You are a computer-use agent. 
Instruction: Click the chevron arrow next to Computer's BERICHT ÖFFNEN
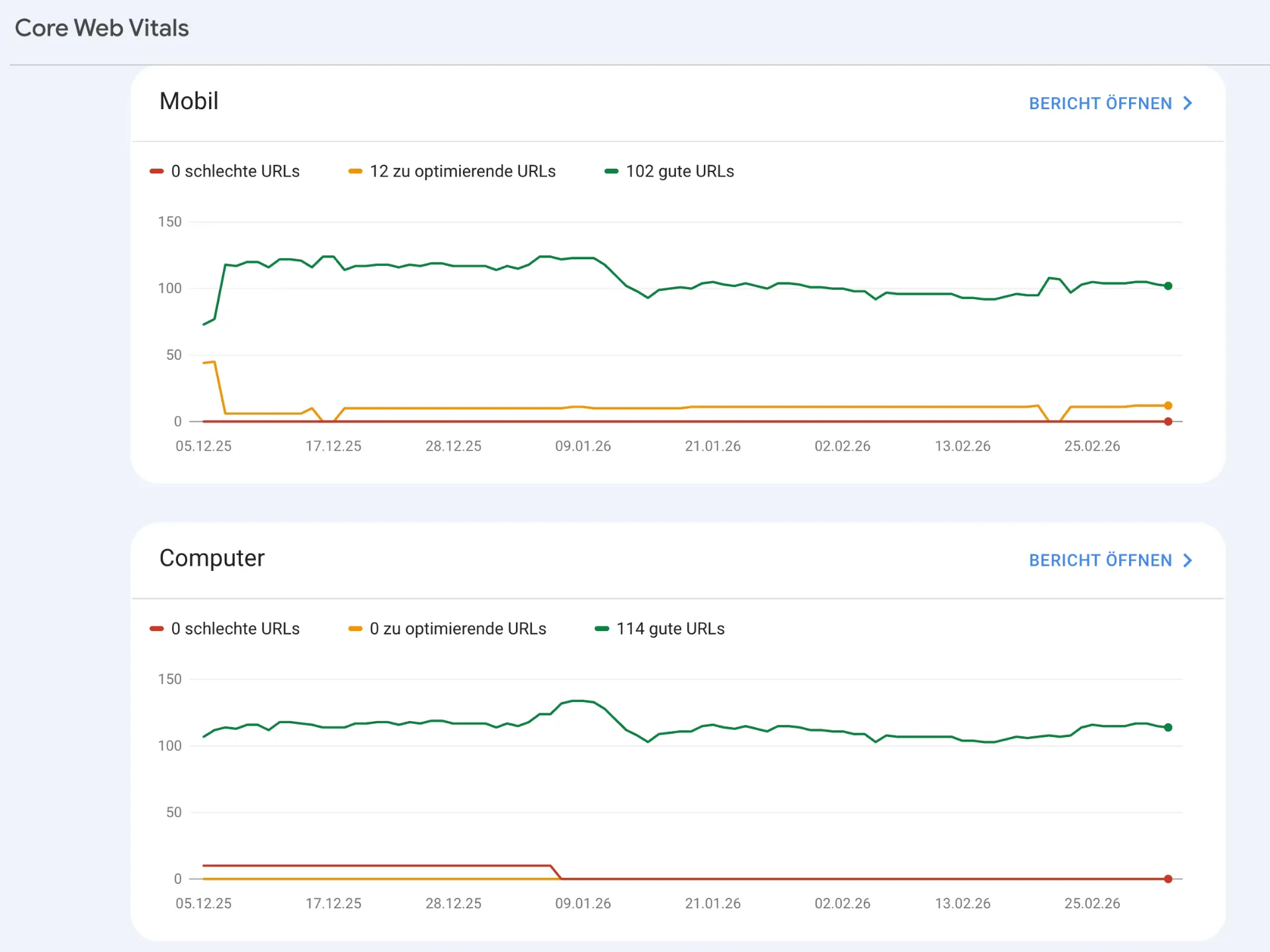click(1187, 560)
